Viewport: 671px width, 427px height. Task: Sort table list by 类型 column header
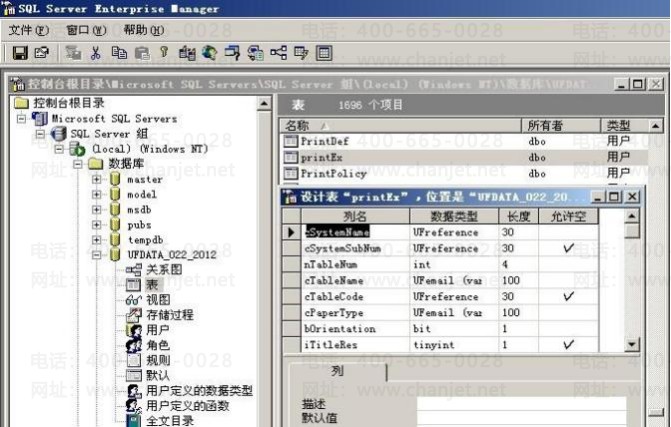coord(624,126)
